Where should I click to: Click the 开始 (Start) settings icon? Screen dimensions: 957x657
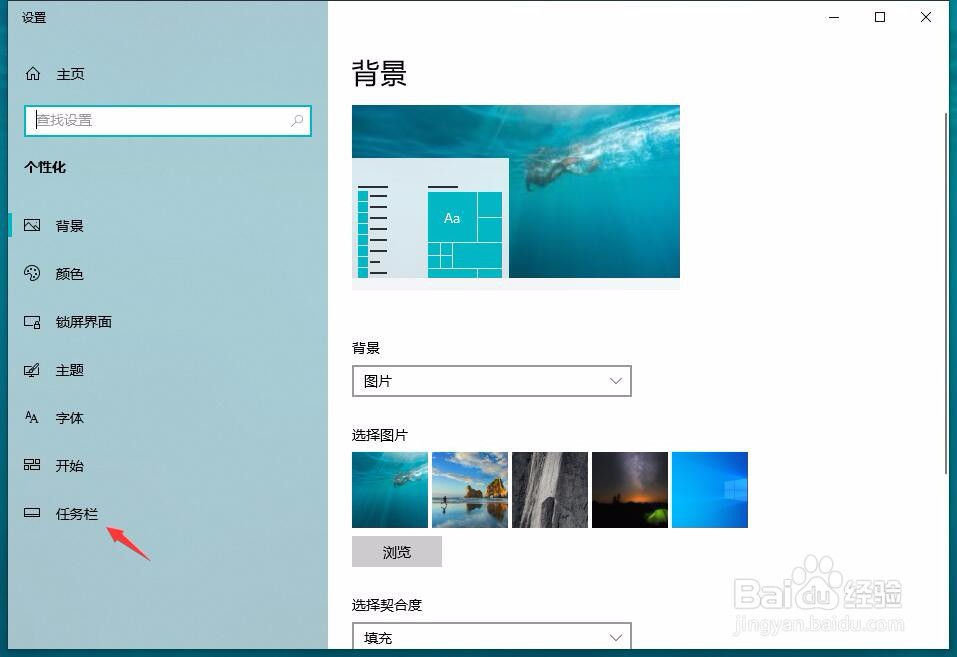[x=32, y=466]
